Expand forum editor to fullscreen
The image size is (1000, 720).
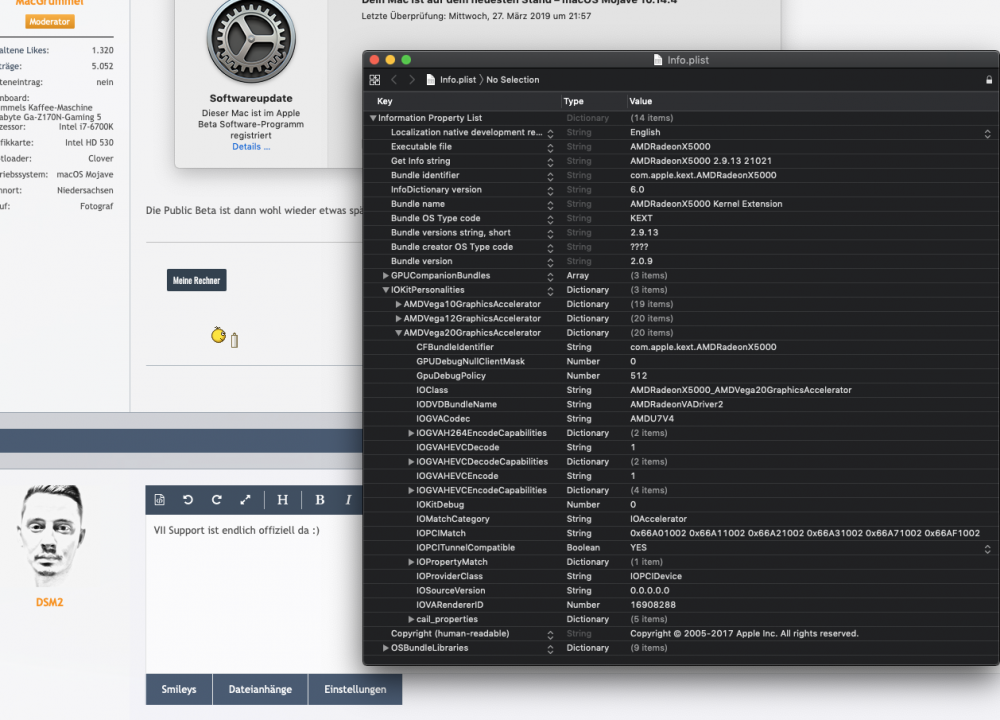tap(246, 500)
